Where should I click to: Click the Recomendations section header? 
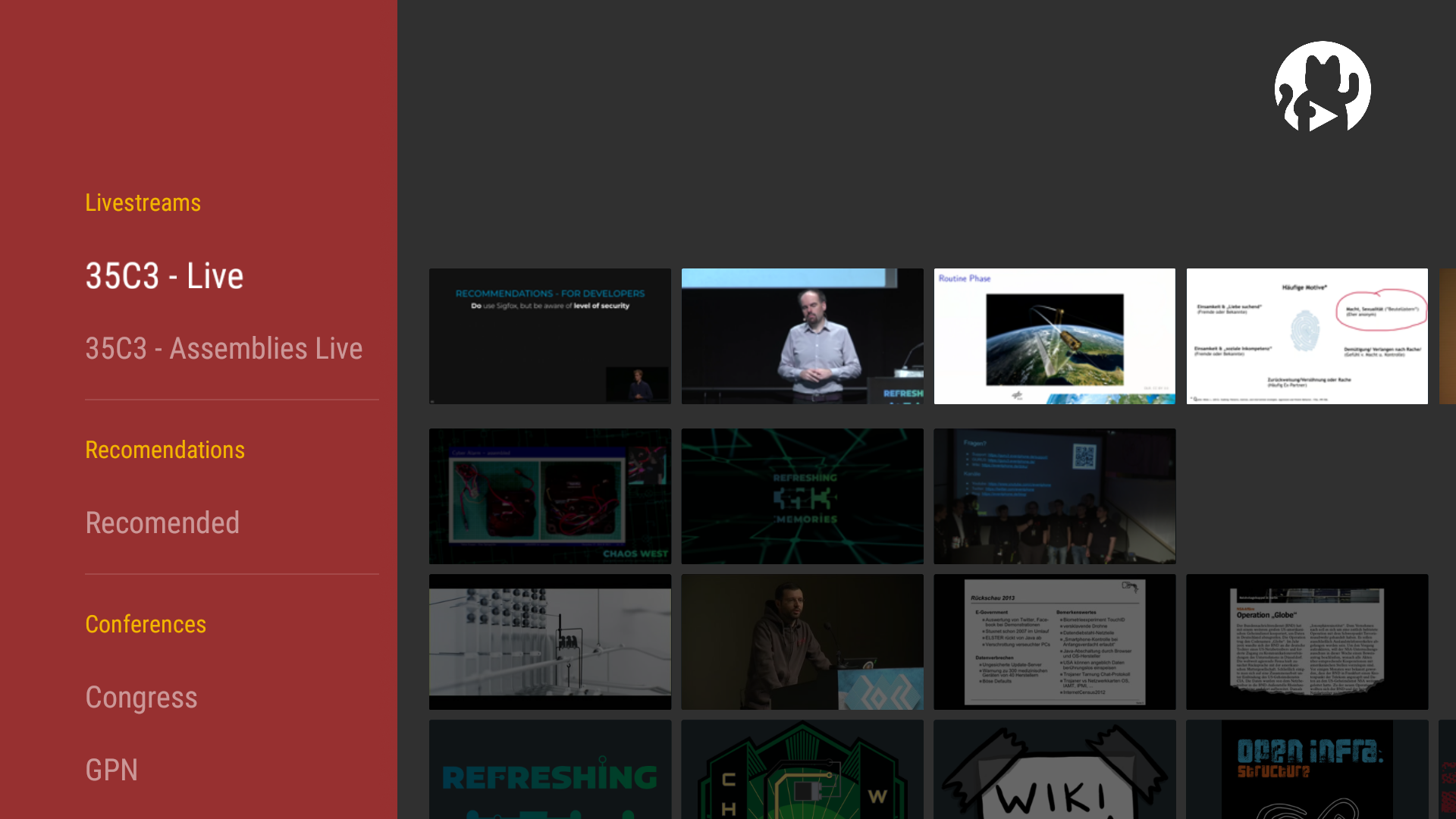[x=165, y=450]
